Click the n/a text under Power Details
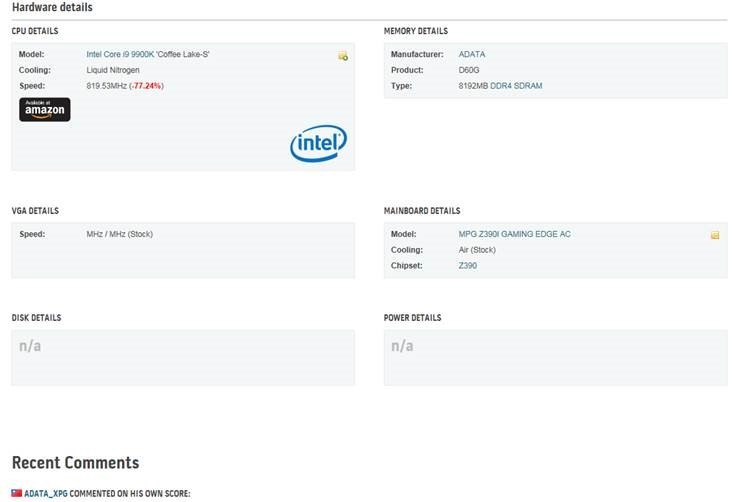 pos(402,346)
